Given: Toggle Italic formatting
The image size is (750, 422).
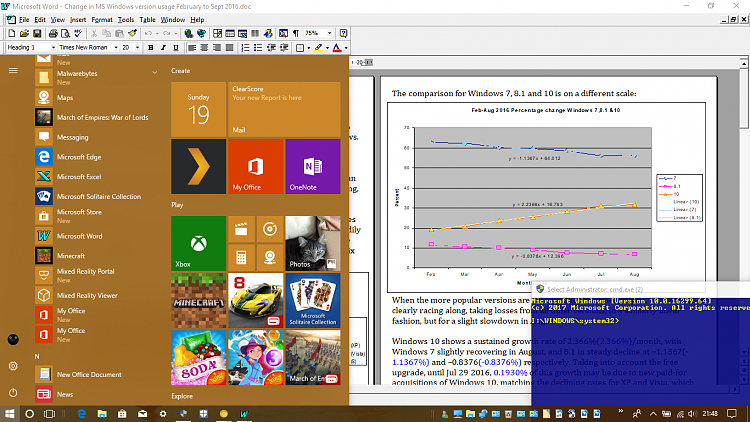Looking at the screenshot, I should point(163,47).
